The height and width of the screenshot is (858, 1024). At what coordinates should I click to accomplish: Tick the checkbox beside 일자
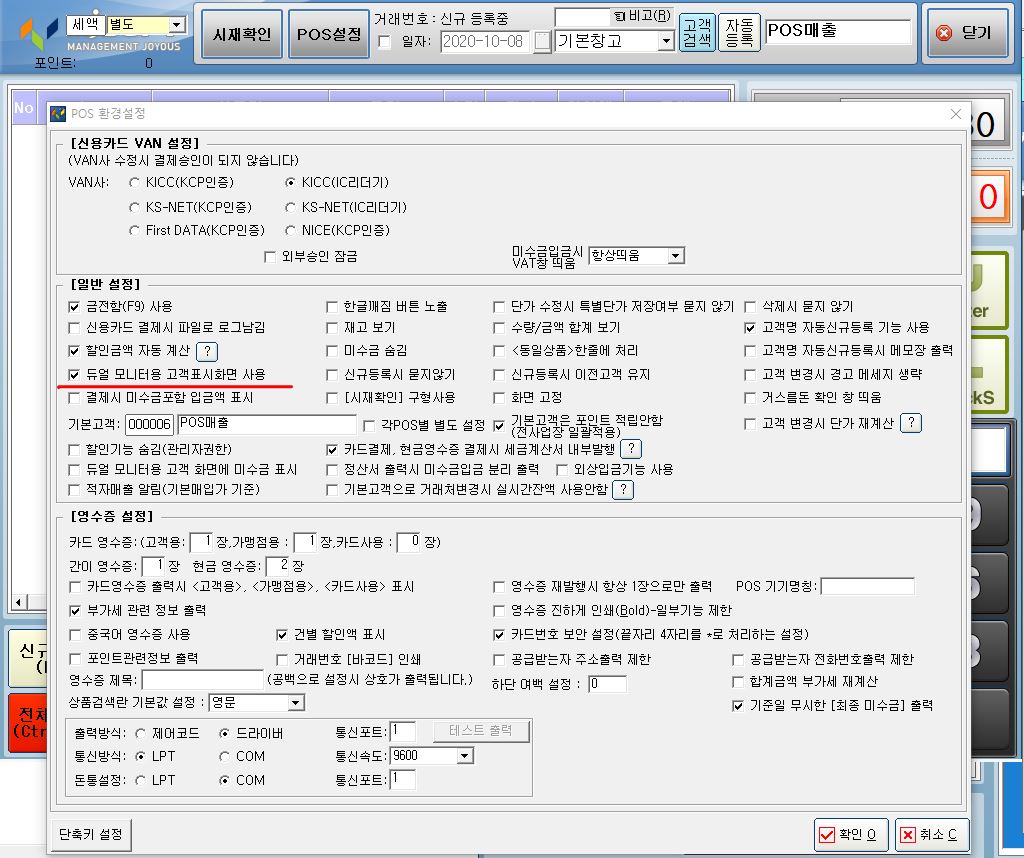[385, 42]
